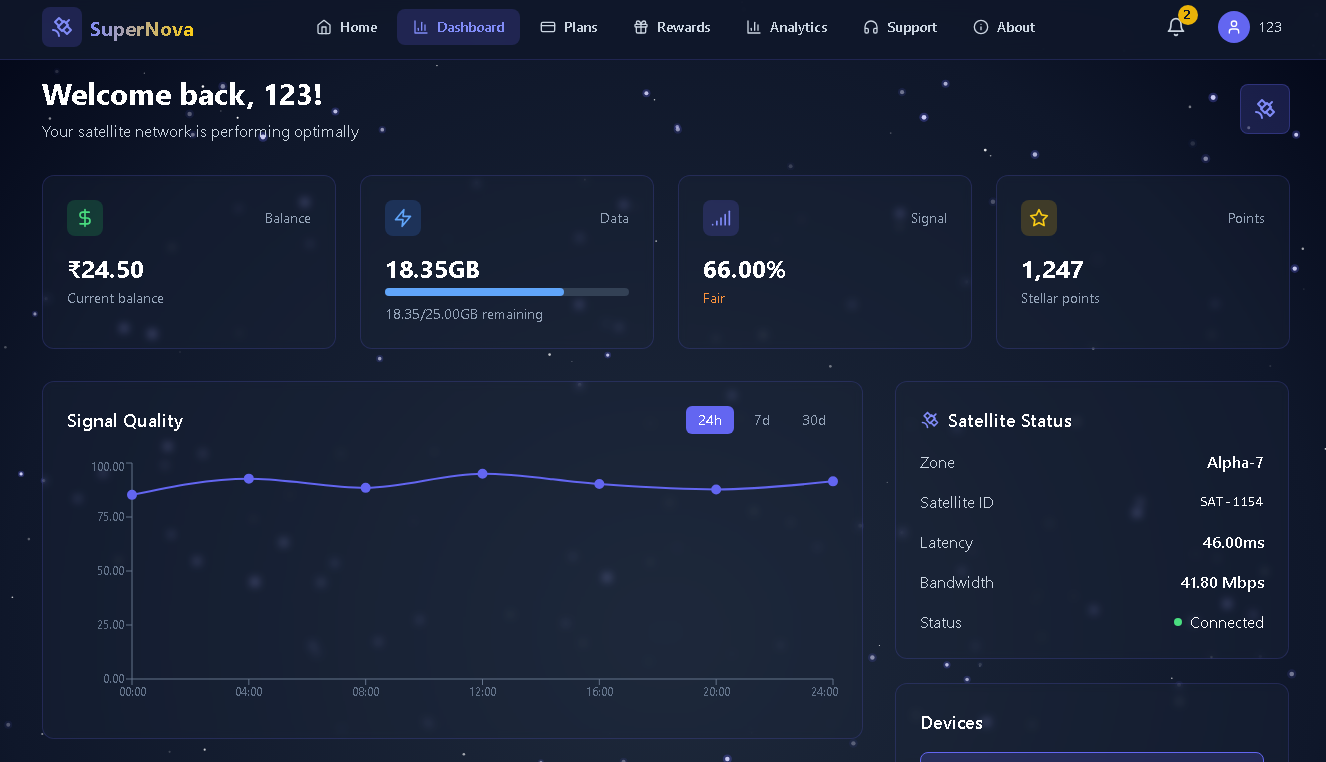The width and height of the screenshot is (1326, 762).
Task: Click the Signal Quality chart title
Action: click(125, 421)
